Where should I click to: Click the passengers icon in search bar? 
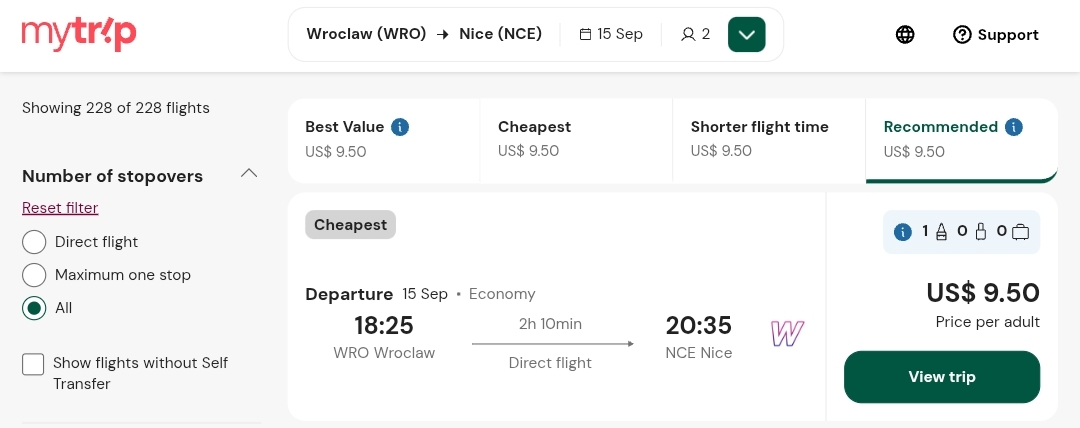tap(687, 34)
